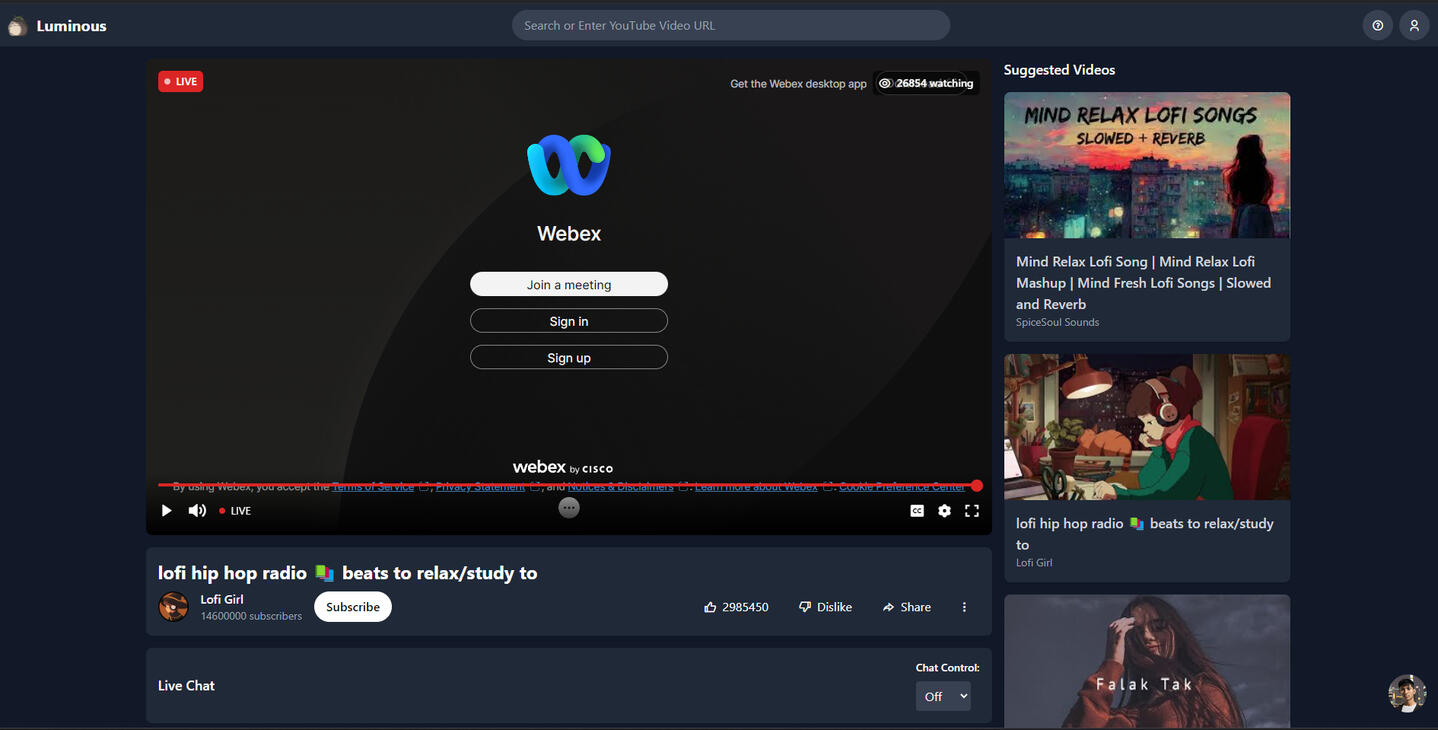This screenshot has height=730, width=1438.
Task: Open the lofi hip hop radio suggested video
Action: (x=1146, y=427)
